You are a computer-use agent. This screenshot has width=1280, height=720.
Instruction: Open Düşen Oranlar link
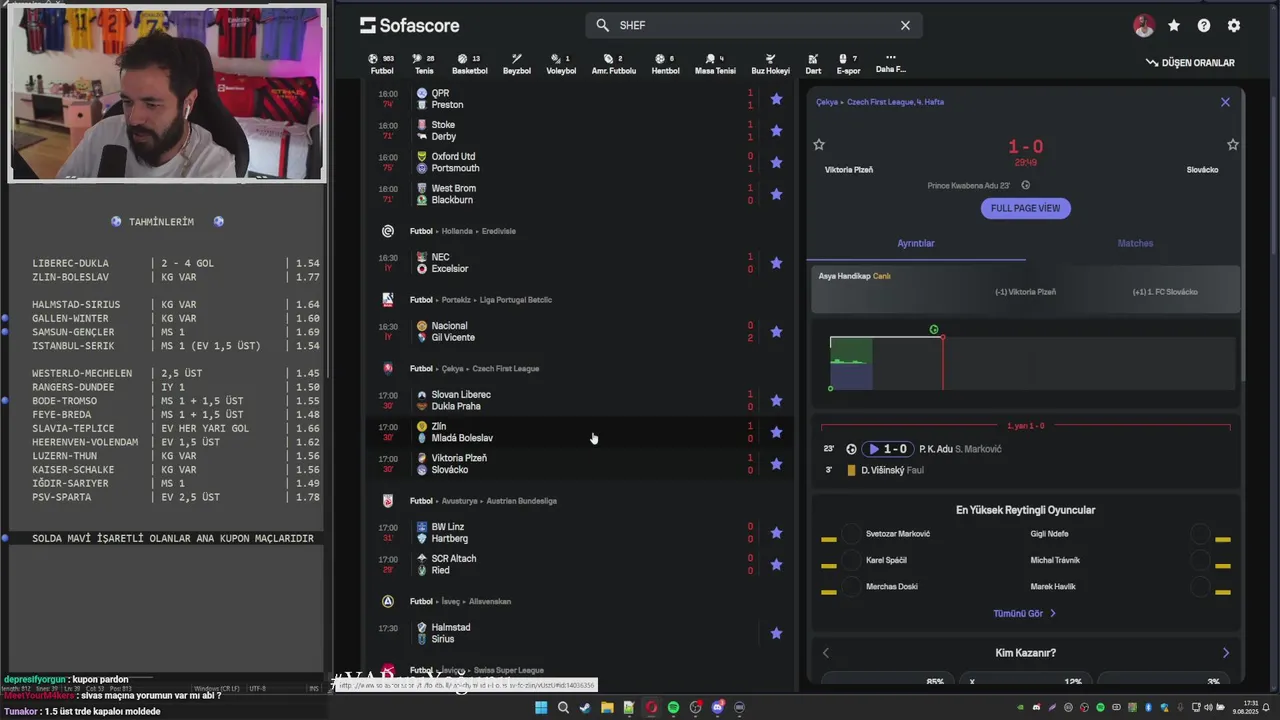[1190, 63]
